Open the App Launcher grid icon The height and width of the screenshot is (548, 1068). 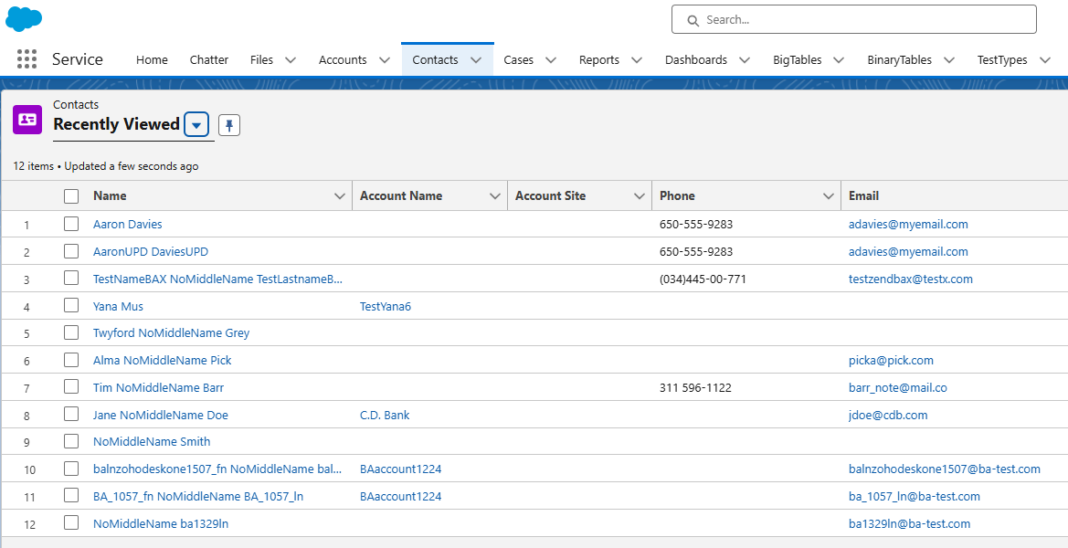tap(27, 60)
